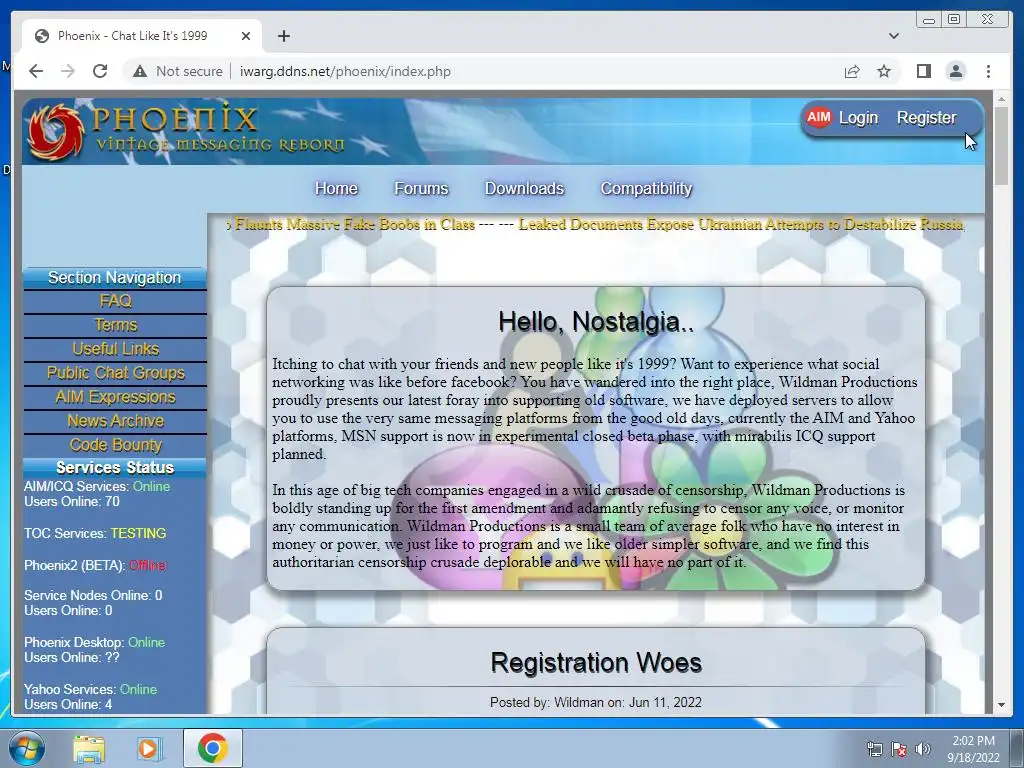The image size is (1024, 768).
Task: Click the Hello, Nostalgia.. heading
Action: [x=596, y=322]
